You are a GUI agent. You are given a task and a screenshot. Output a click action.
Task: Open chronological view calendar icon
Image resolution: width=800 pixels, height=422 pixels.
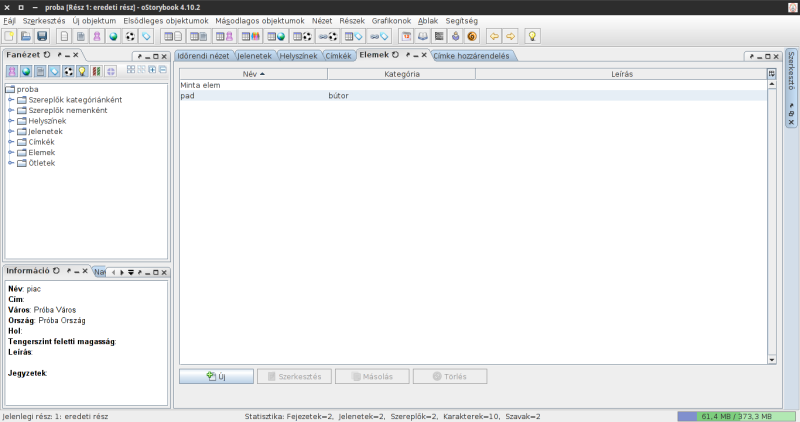[407, 36]
